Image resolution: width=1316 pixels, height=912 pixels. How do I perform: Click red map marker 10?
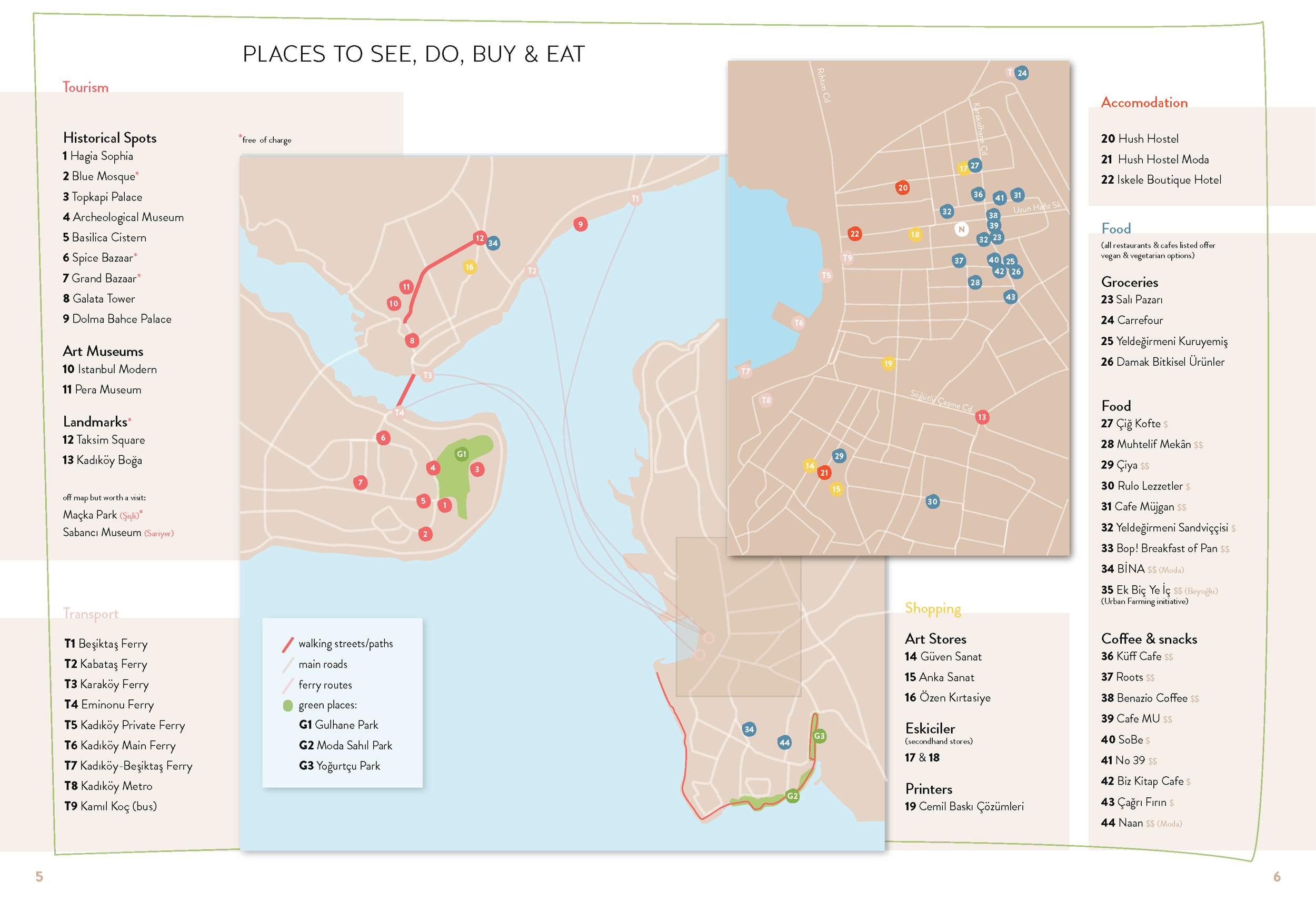click(x=393, y=304)
